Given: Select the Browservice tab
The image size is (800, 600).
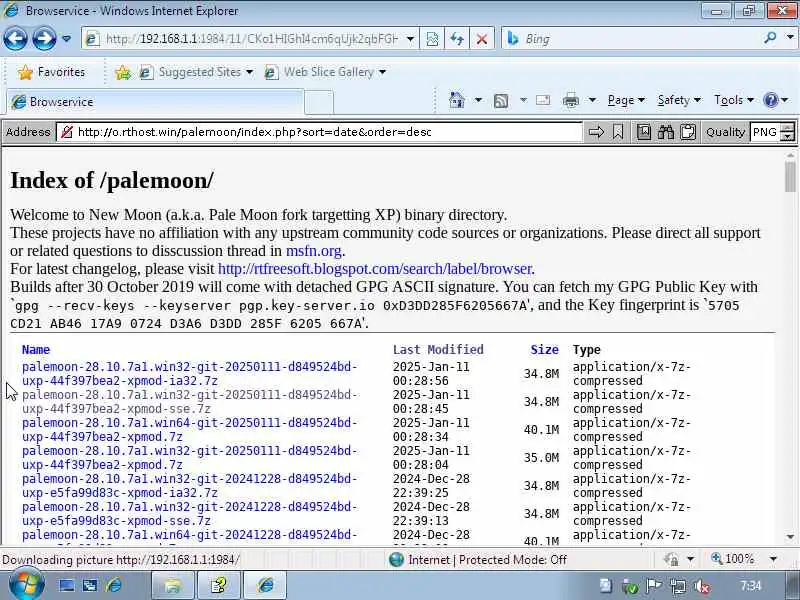Looking at the screenshot, I should pos(155,102).
